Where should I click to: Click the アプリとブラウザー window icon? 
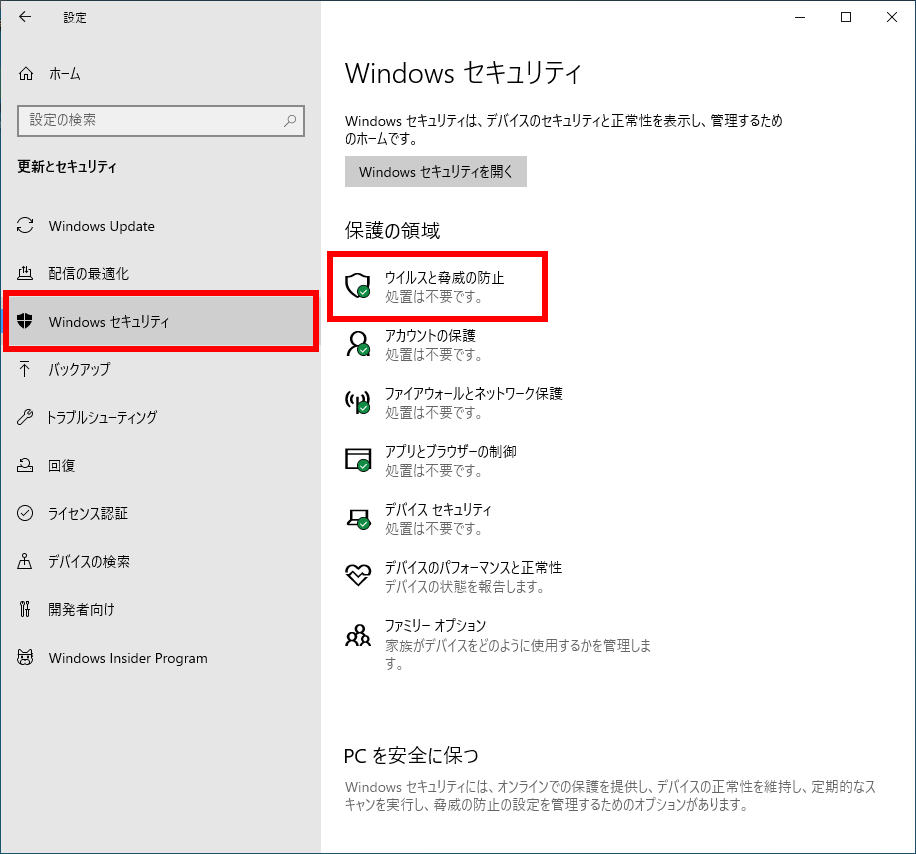click(358, 460)
